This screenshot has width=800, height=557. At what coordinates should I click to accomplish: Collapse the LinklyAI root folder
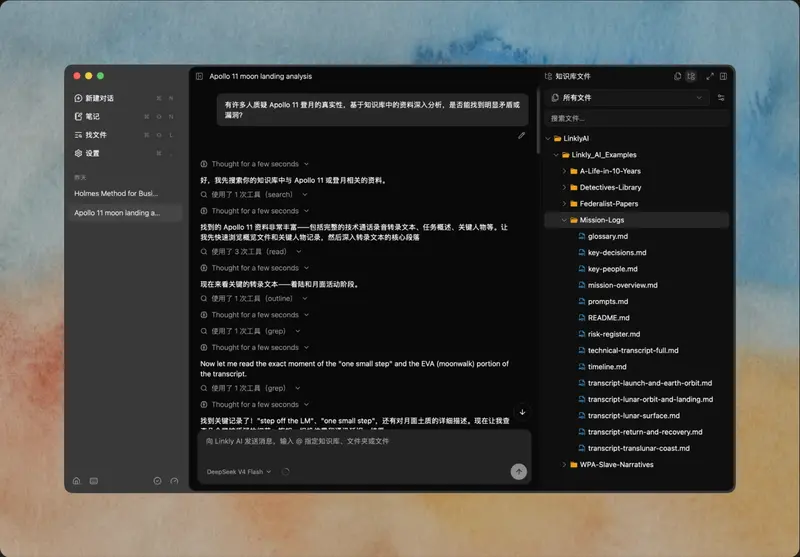[x=548, y=138]
